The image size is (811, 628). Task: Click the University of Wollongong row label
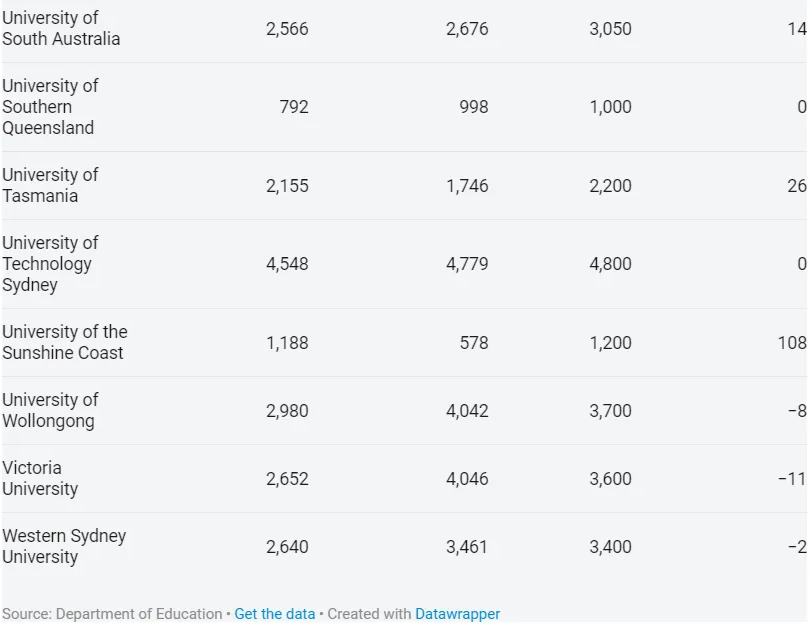pyautogui.click(x=50, y=410)
